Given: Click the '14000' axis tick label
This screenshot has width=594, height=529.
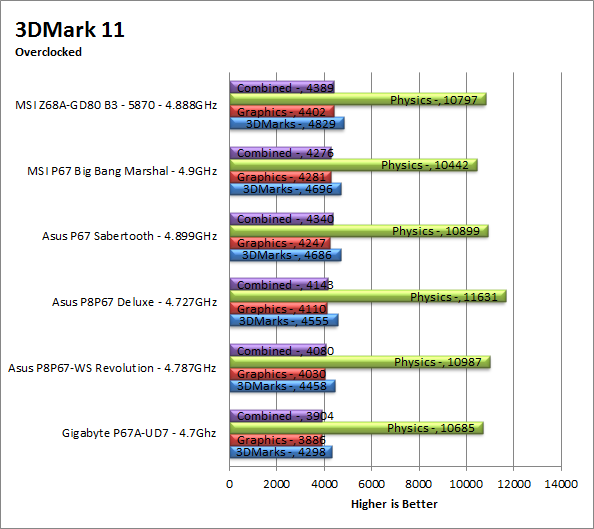Looking at the screenshot, I should pos(561,484).
